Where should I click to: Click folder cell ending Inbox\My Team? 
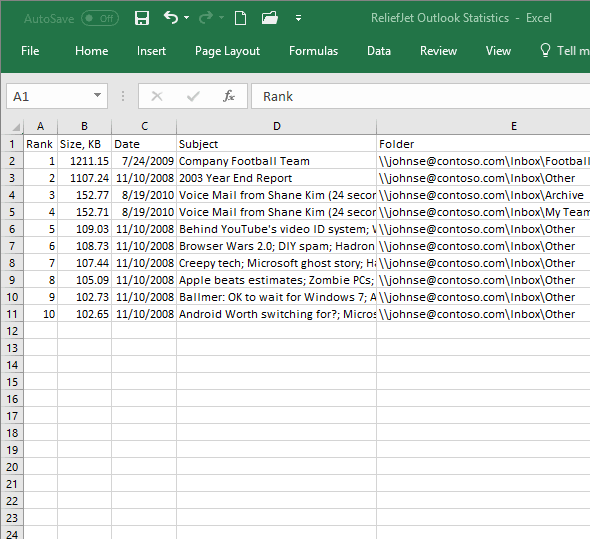[483, 212]
